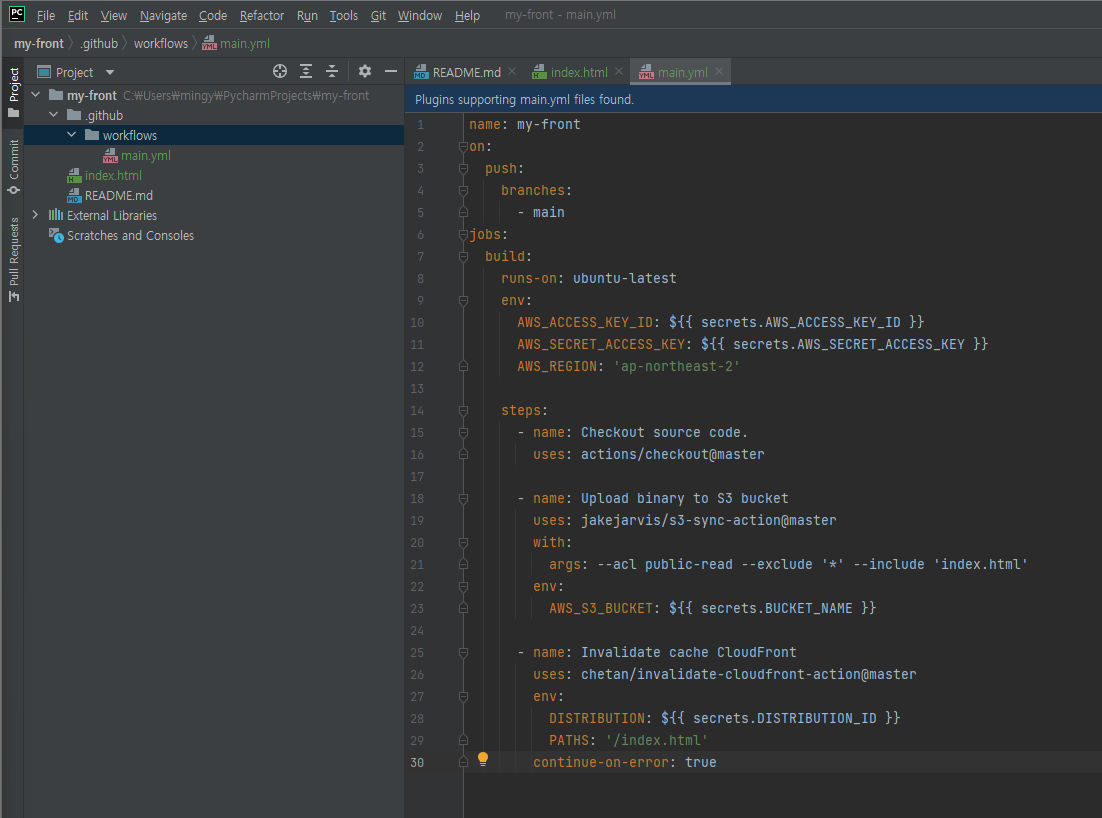Open the File menu

coord(46,15)
